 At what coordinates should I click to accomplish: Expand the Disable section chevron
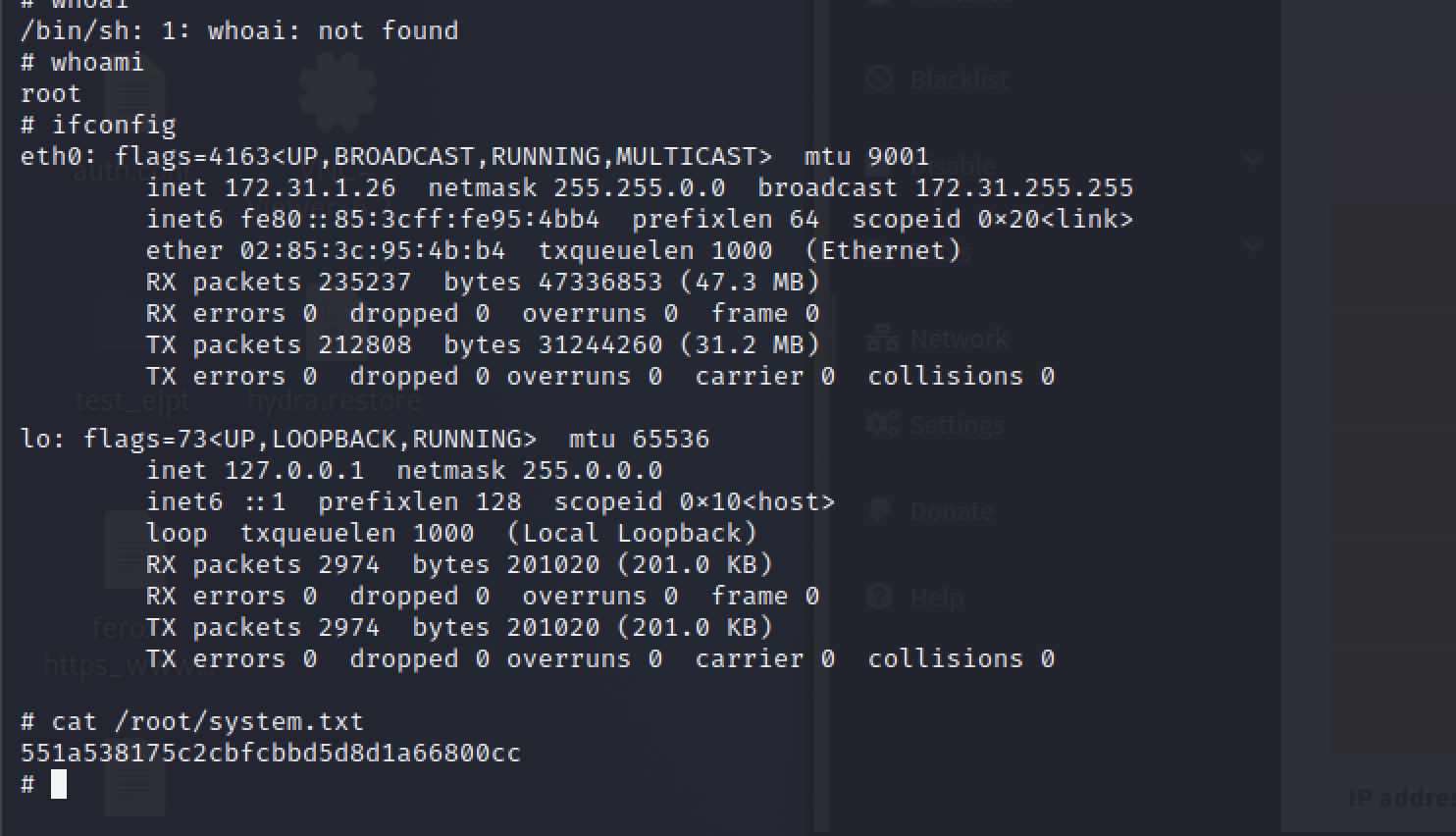[1253, 160]
